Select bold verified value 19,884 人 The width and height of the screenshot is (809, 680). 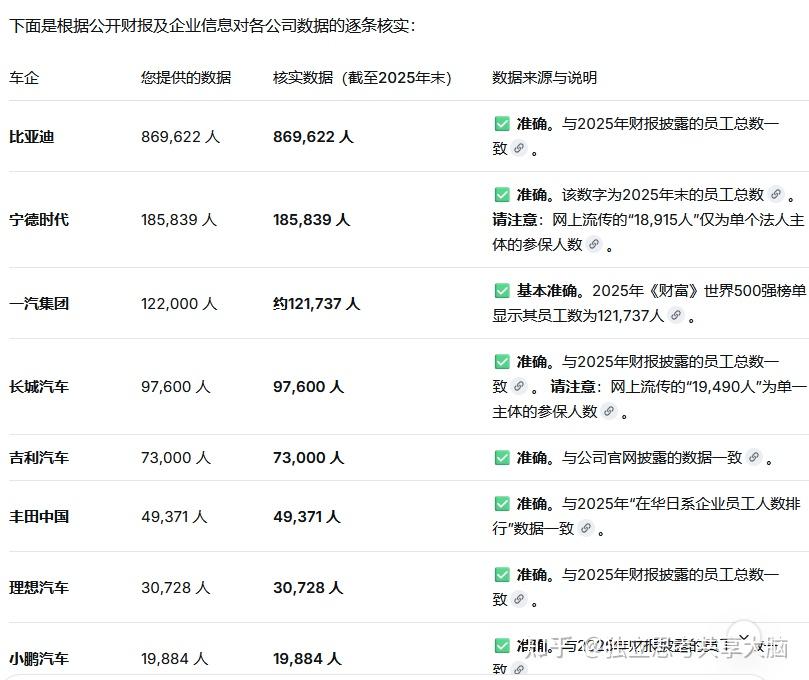tap(307, 659)
